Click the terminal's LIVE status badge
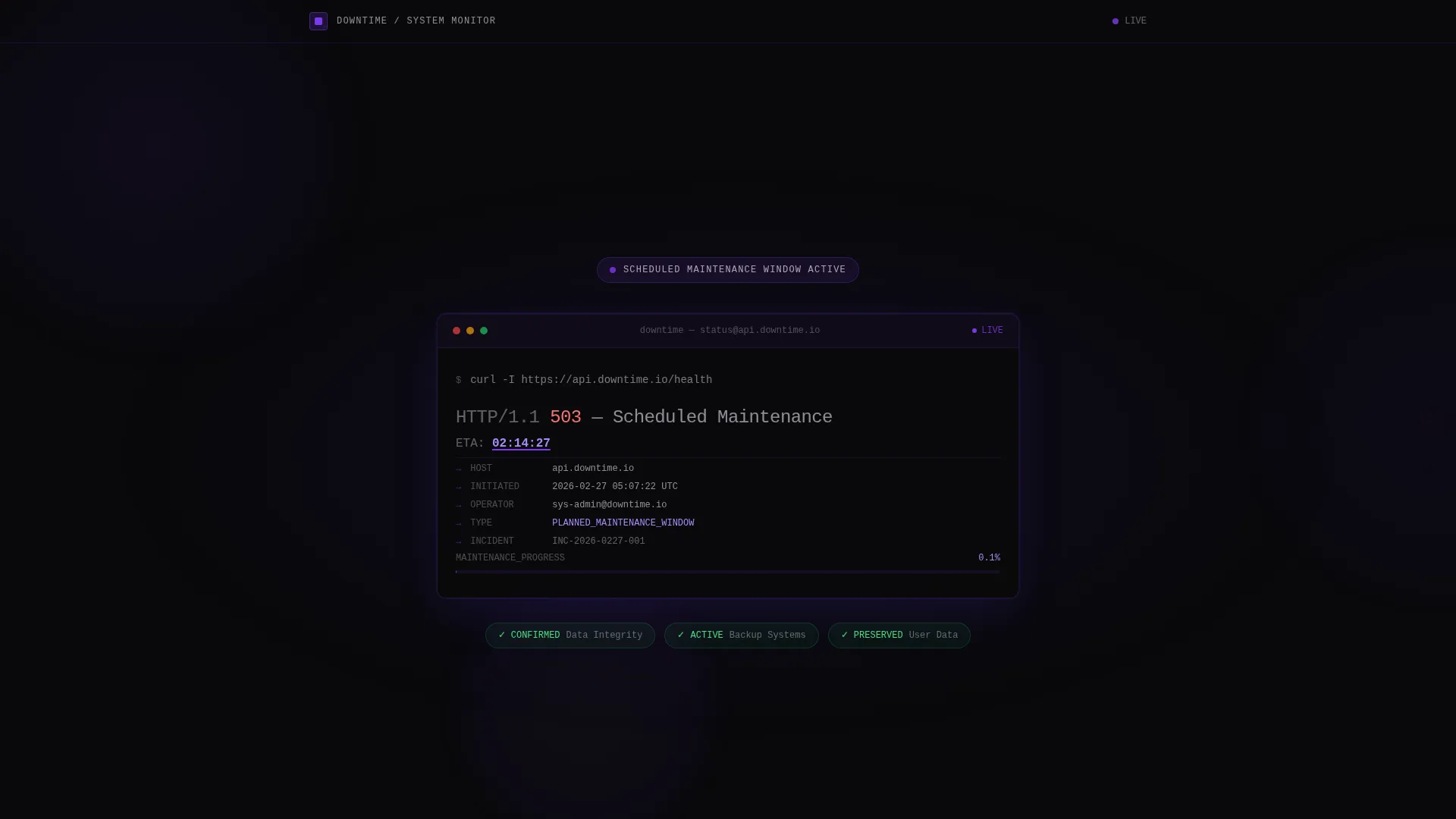The height and width of the screenshot is (819, 1456). pos(987,331)
